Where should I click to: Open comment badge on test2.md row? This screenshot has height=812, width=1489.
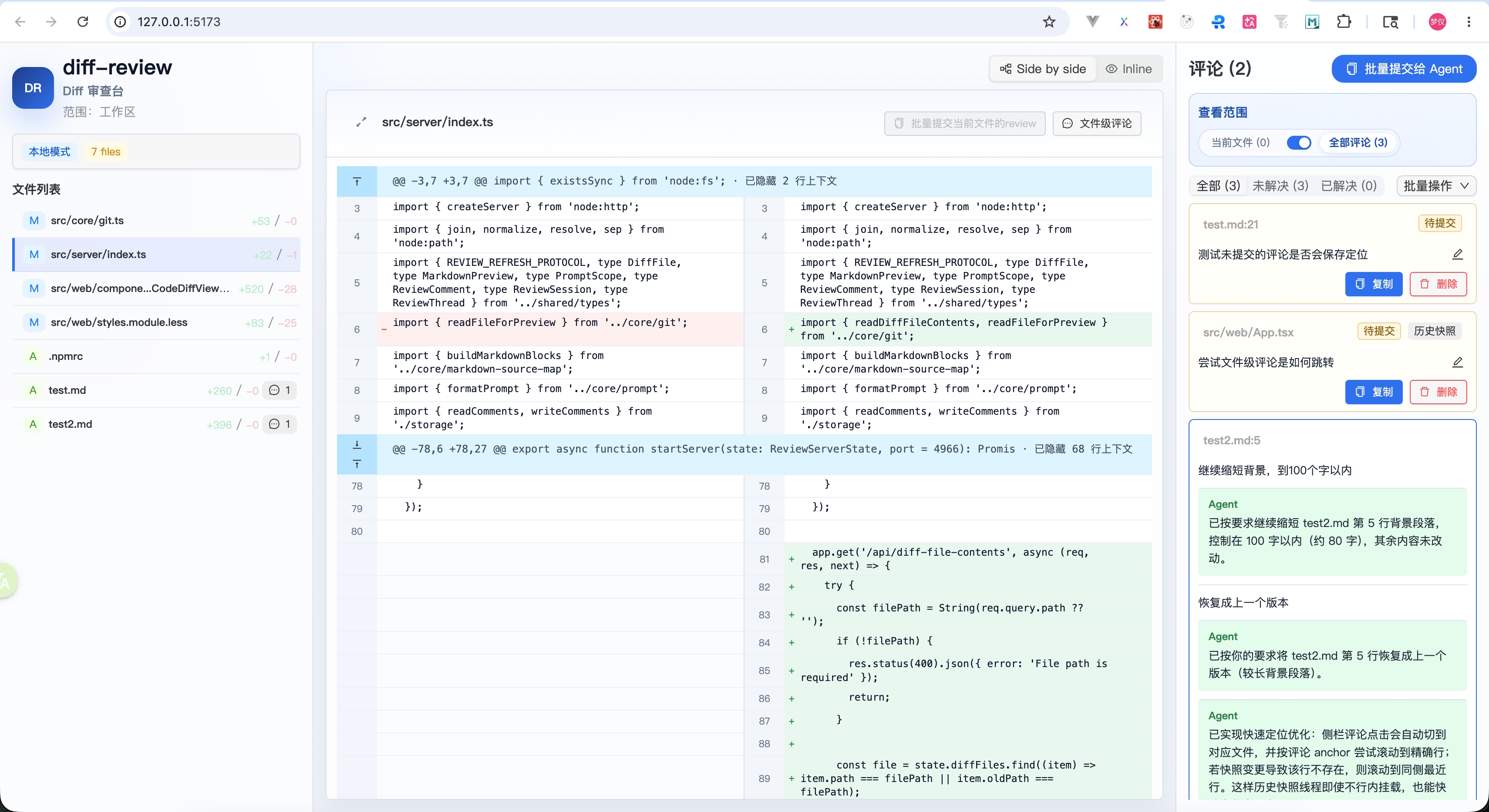[x=280, y=424]
